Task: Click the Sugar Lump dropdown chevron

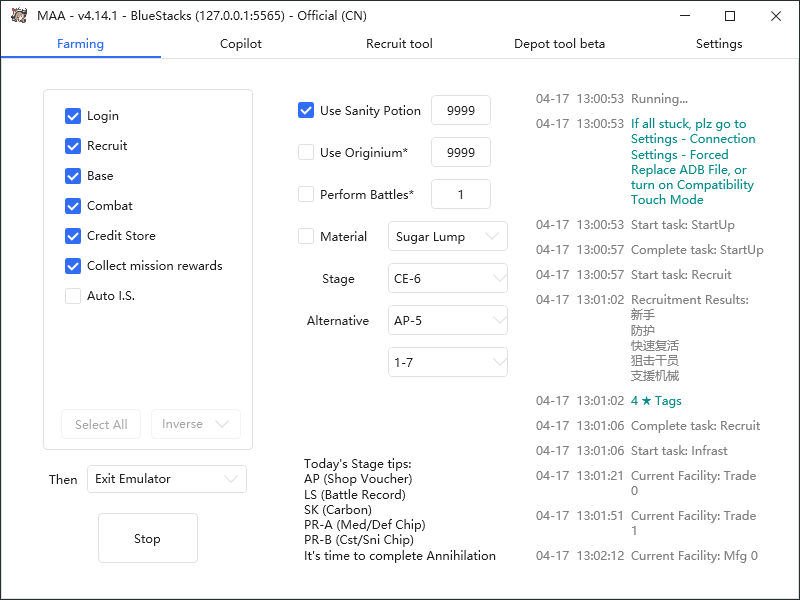Action: (492, 236)
